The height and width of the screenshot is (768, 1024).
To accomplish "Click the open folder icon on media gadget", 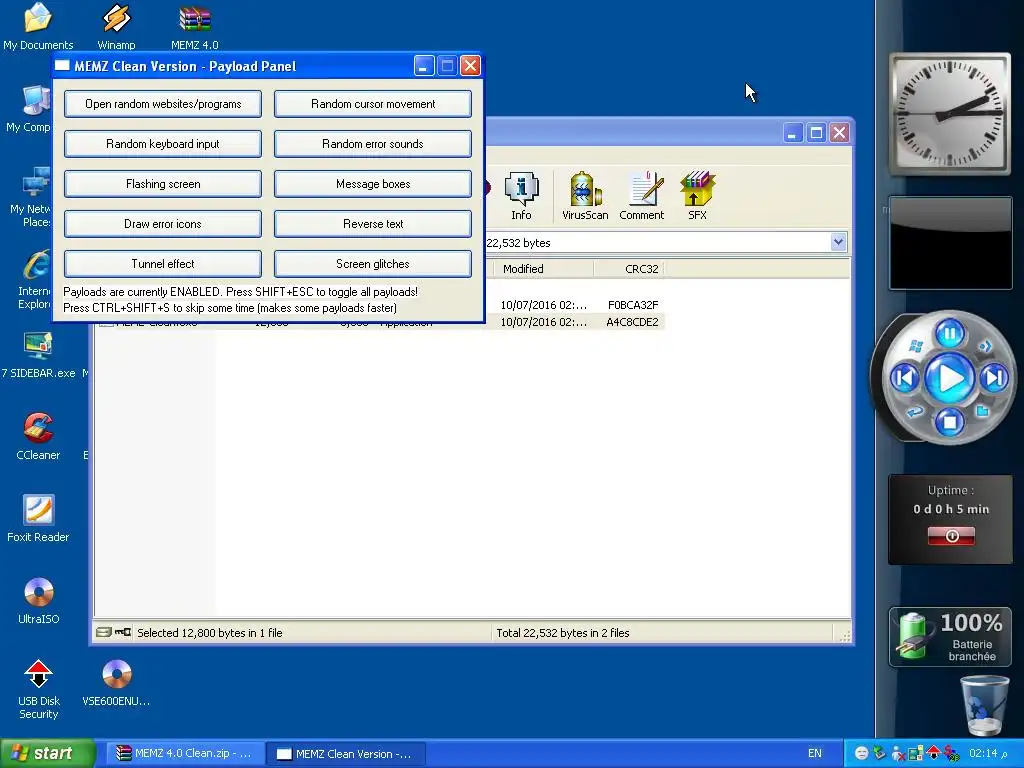I will pyautogui.click(x=982, y=411).
